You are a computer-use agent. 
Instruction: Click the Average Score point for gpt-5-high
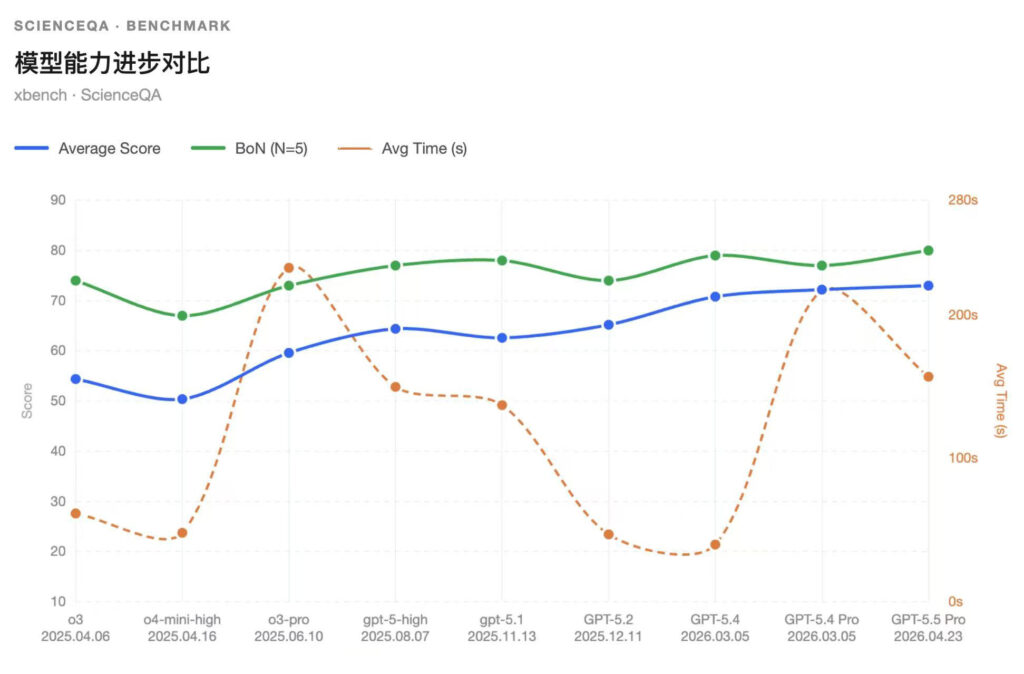(x=395, y=328)
